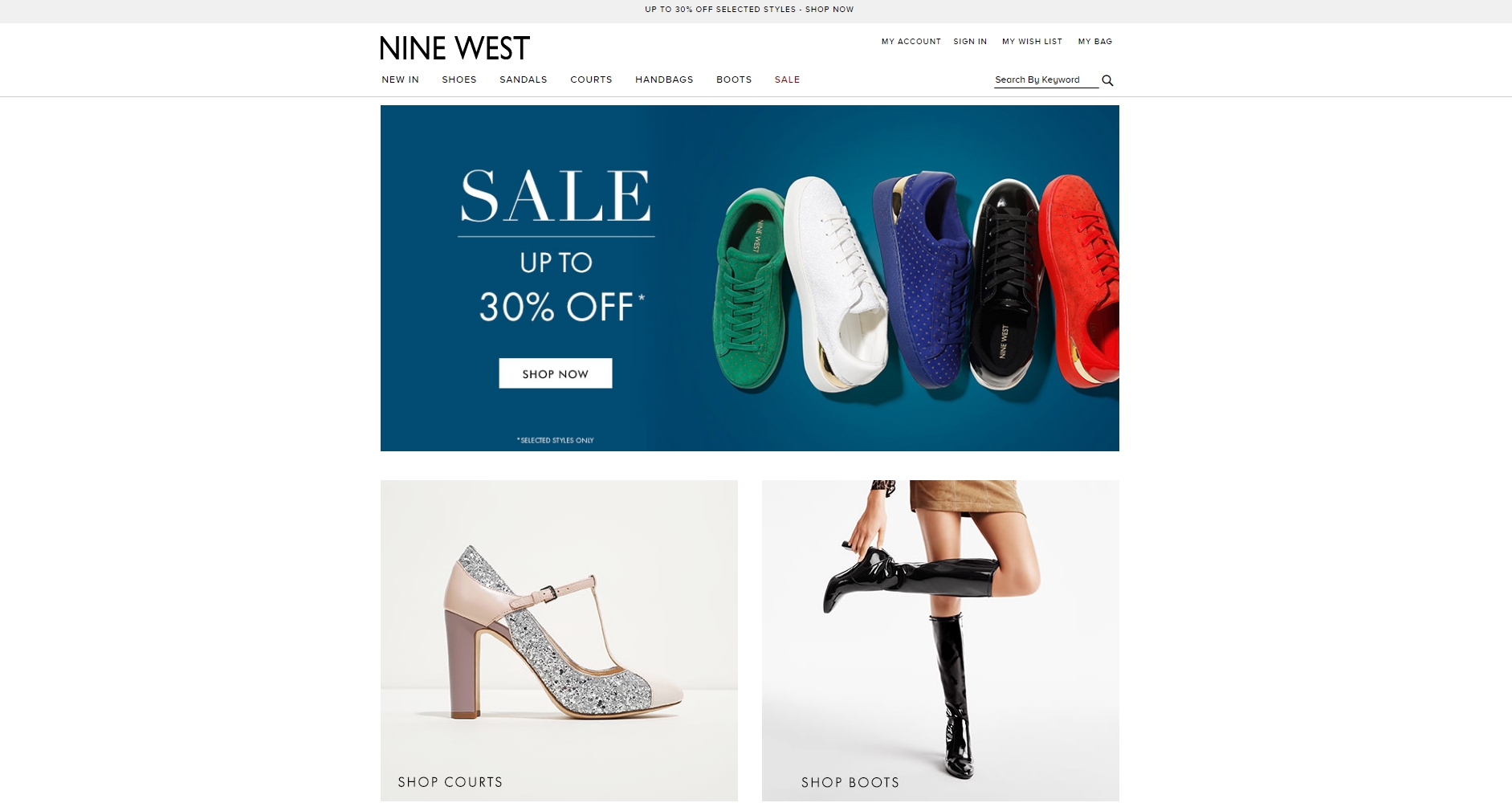This screenshot has height=807, width=1512.
Task: Open the New In menu
Action: coord(400,79)
